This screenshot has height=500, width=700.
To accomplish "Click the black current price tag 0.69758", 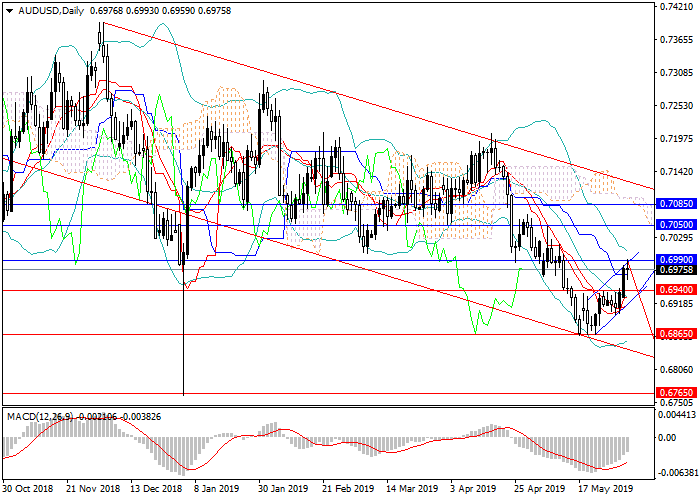I will [676, 269].
